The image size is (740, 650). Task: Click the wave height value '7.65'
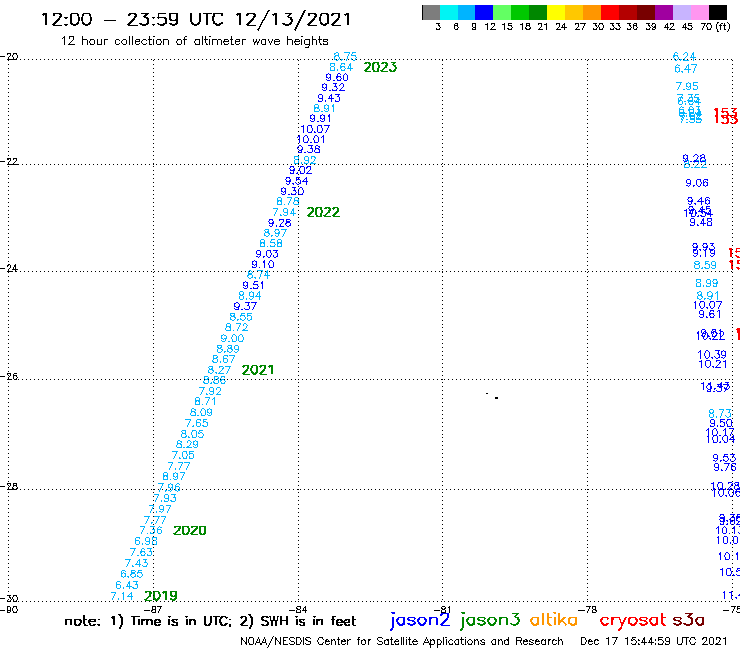(x=197, y=423)
